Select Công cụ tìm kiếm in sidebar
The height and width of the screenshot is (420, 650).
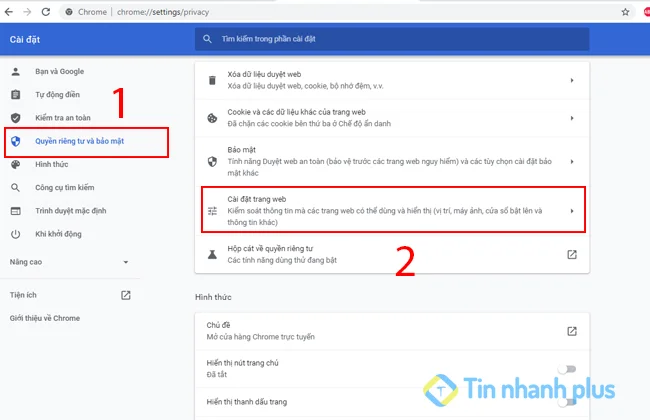click(x=65, y=187)
